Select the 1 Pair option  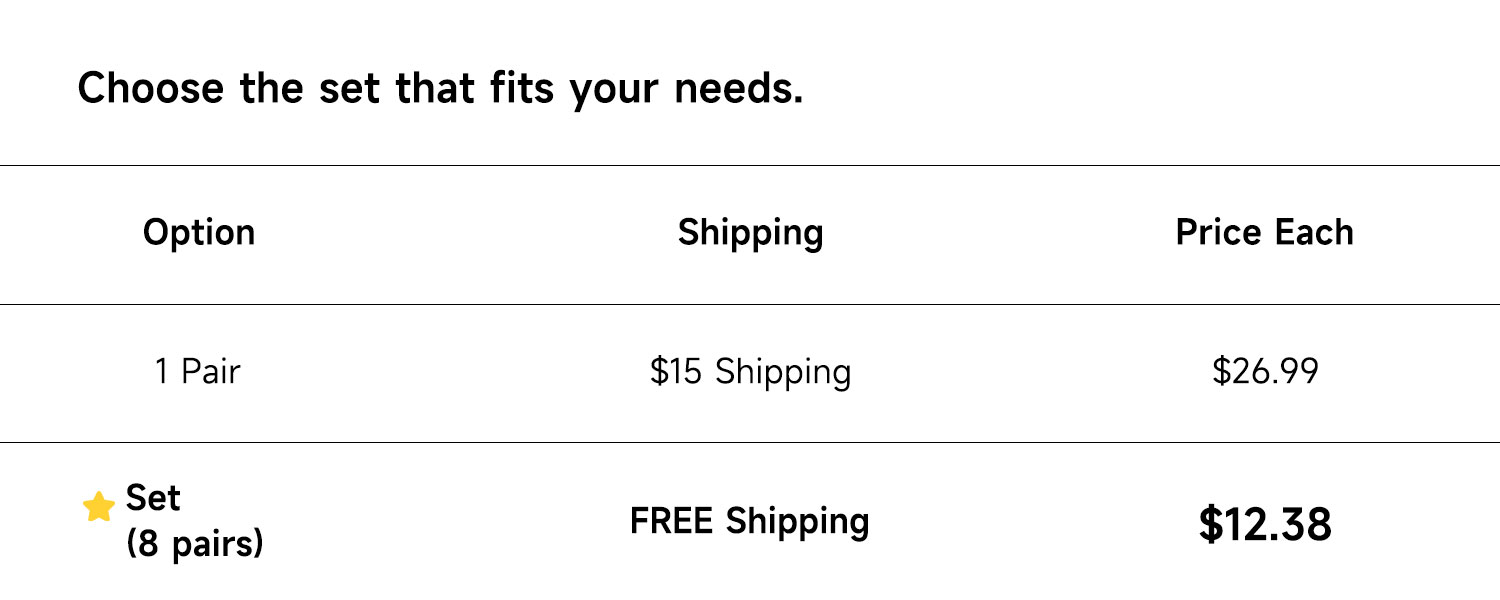tap(197, 372)
